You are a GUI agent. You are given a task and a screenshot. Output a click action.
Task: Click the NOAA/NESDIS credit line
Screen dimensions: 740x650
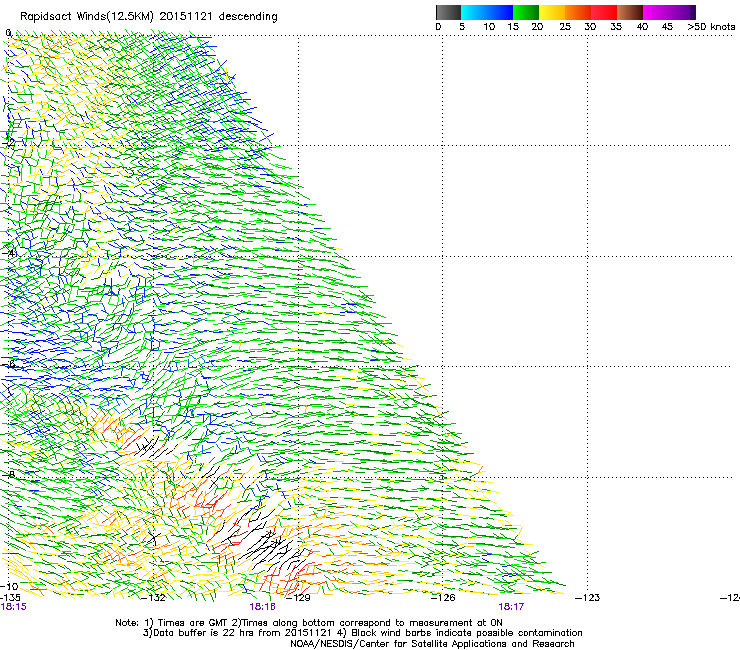click(x=432, y=644)
